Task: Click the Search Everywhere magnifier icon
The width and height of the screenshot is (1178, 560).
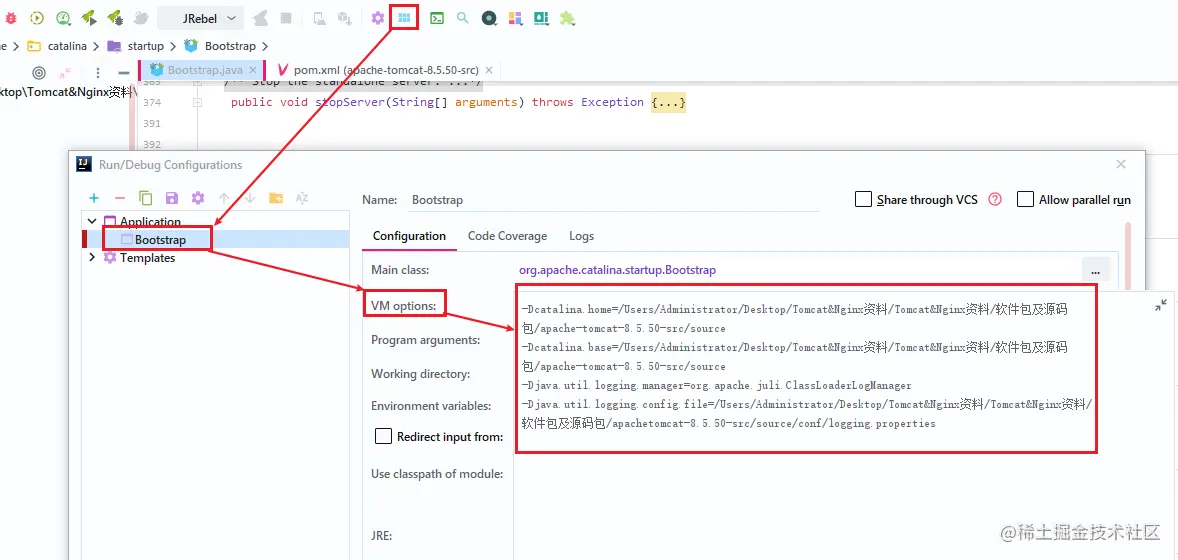Action: point(463,17)
